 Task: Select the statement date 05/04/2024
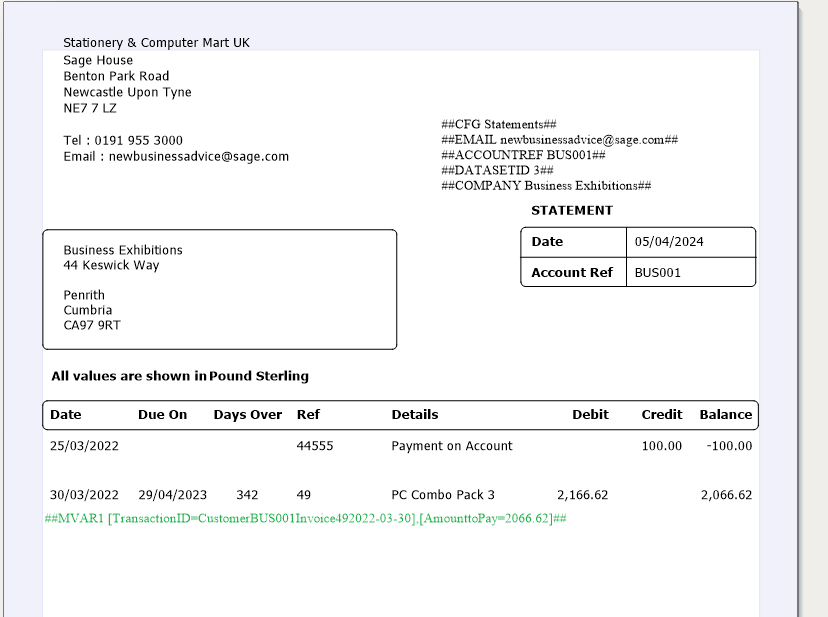[x=669, y=242]
